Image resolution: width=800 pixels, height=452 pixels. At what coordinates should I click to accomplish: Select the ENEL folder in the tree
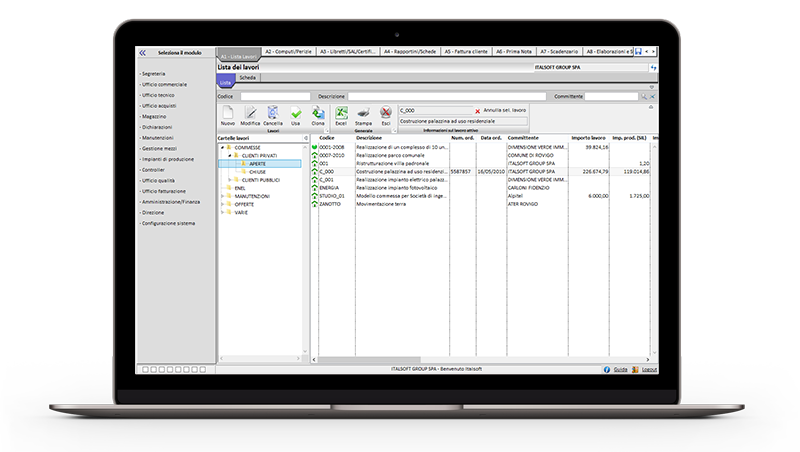coord(240,188)
